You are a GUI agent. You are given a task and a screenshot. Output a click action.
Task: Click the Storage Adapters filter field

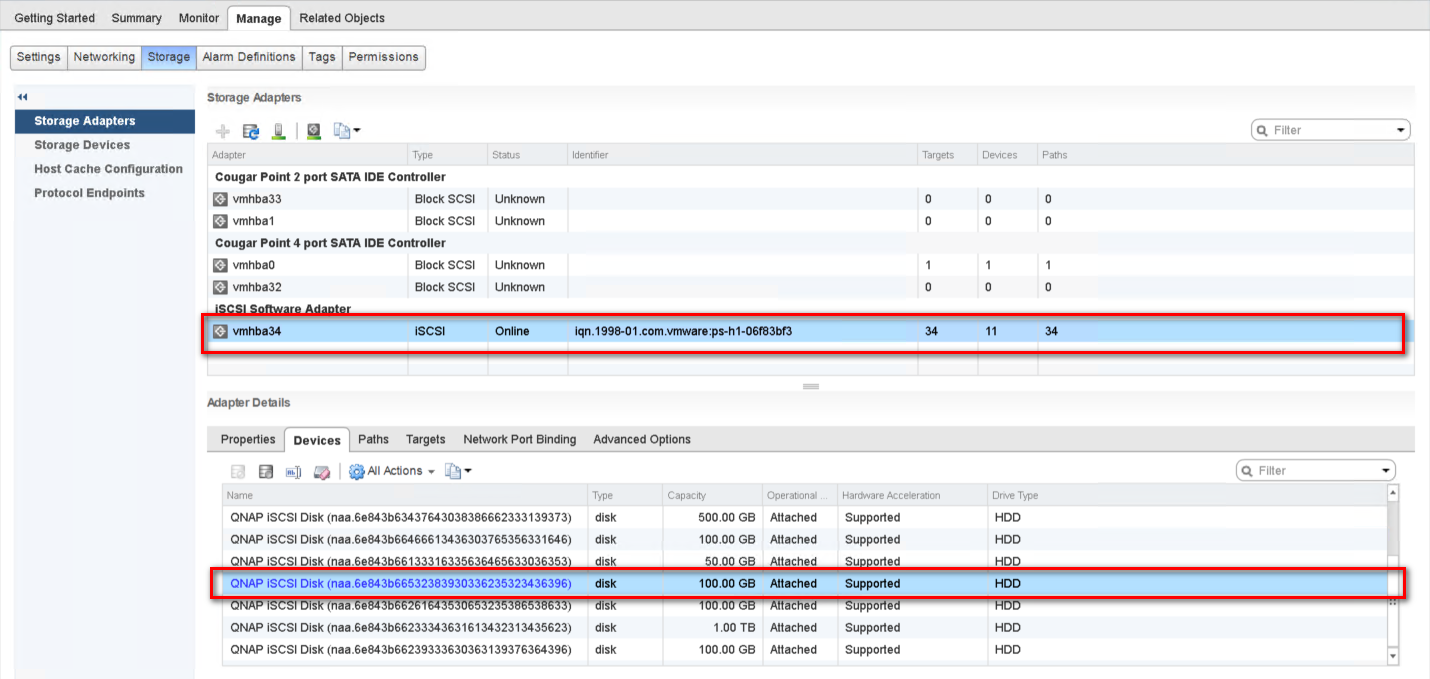(x=1331, y=130)
